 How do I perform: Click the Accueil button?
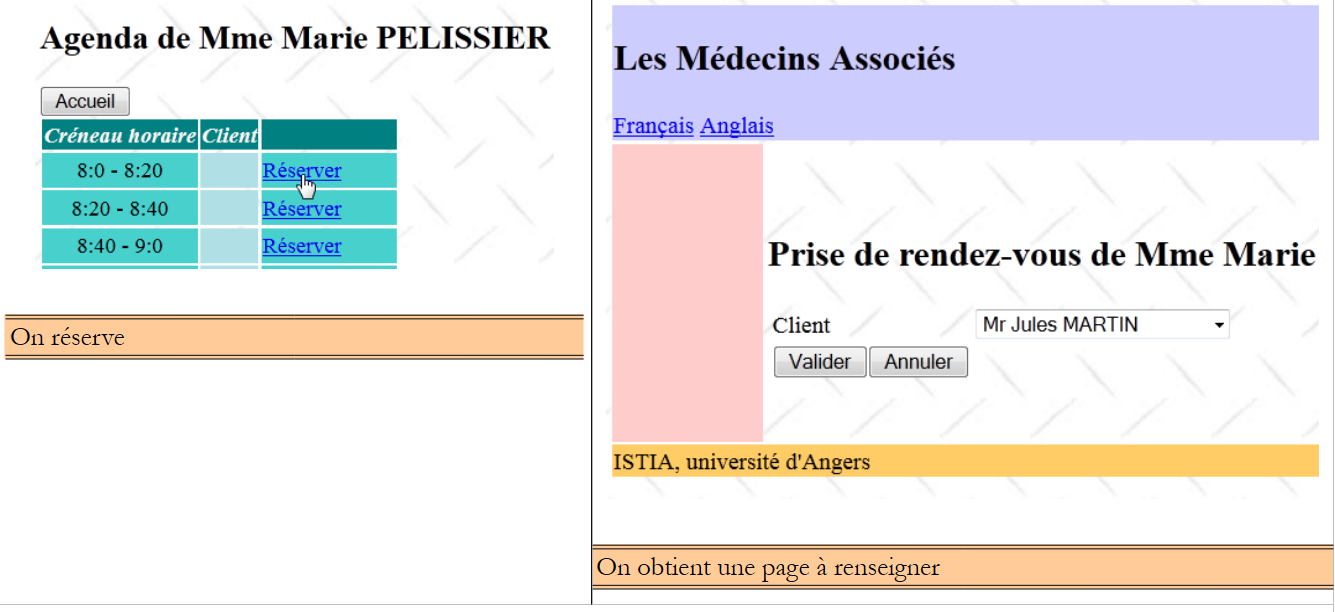point(85,102)
